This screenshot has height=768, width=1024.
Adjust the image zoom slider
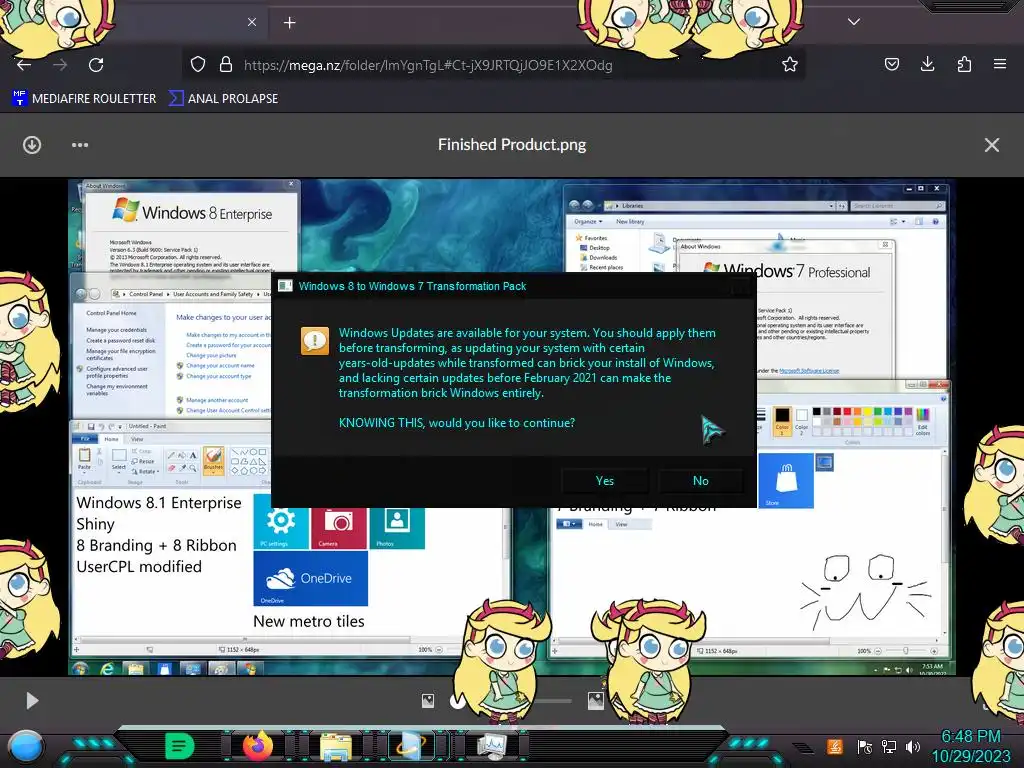click(x=512, y=701)
